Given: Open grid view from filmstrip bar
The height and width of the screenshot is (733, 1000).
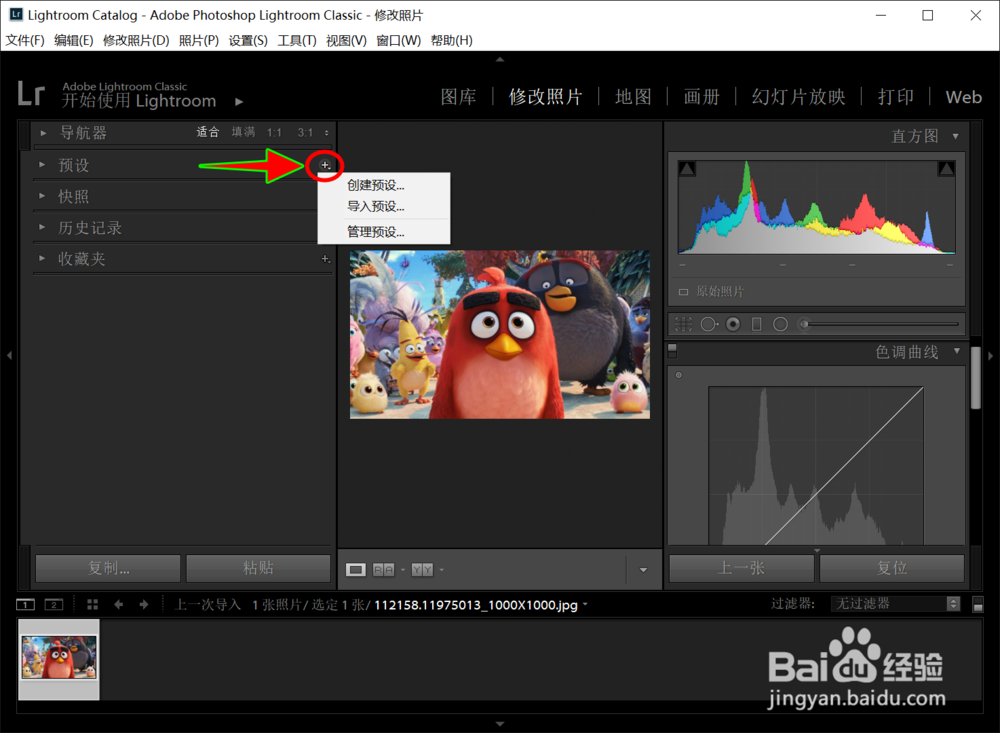Looking at the screenshot, I should [92, 604].
